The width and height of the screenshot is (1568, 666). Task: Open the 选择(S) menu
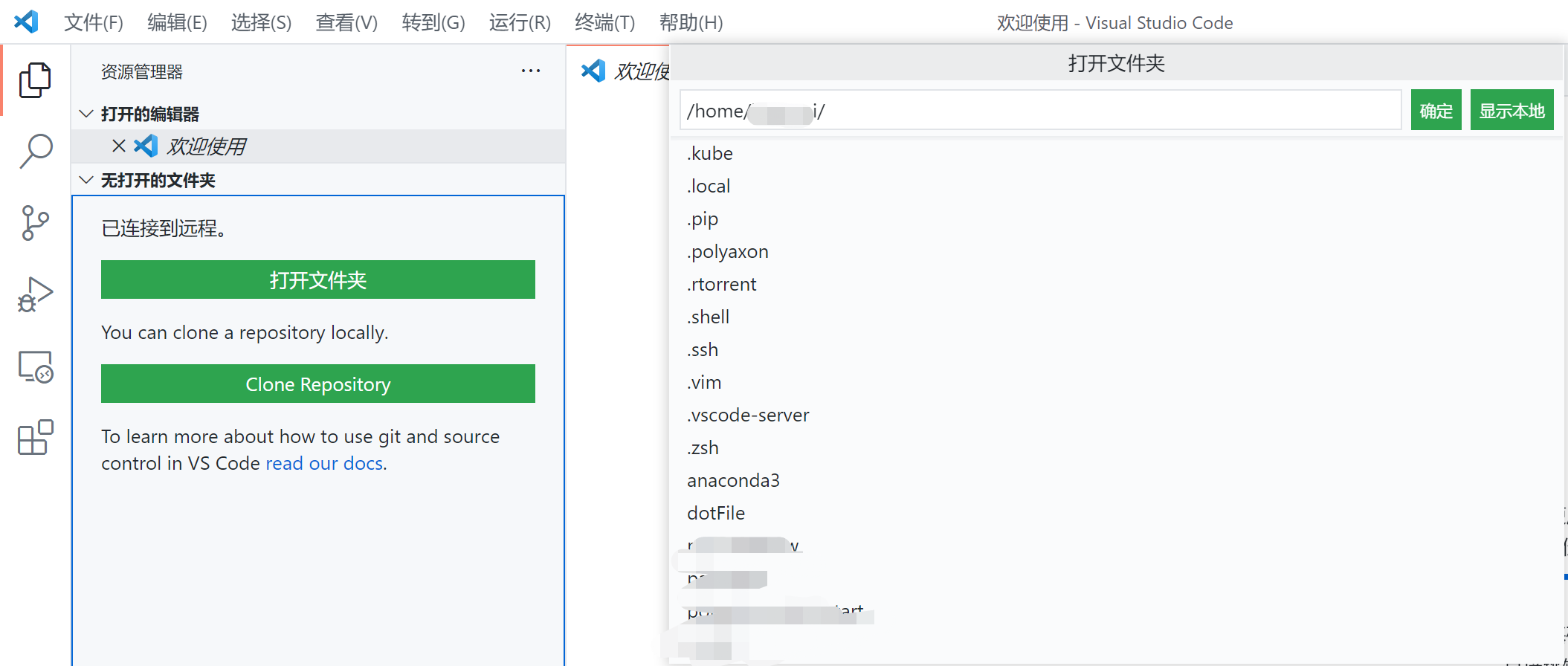click(x=261, y=22)
